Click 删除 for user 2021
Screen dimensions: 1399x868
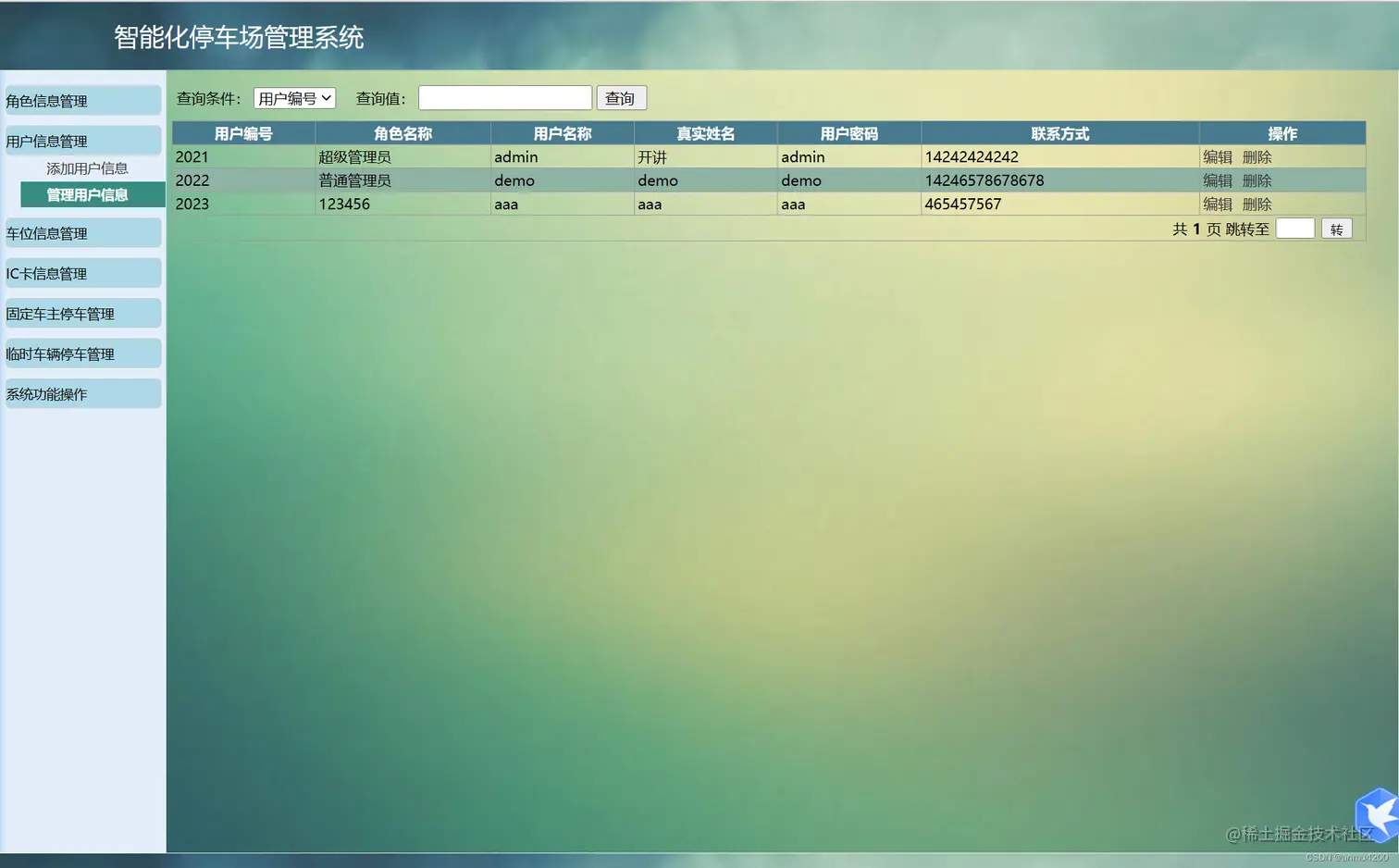click(x=1257, y=157)
